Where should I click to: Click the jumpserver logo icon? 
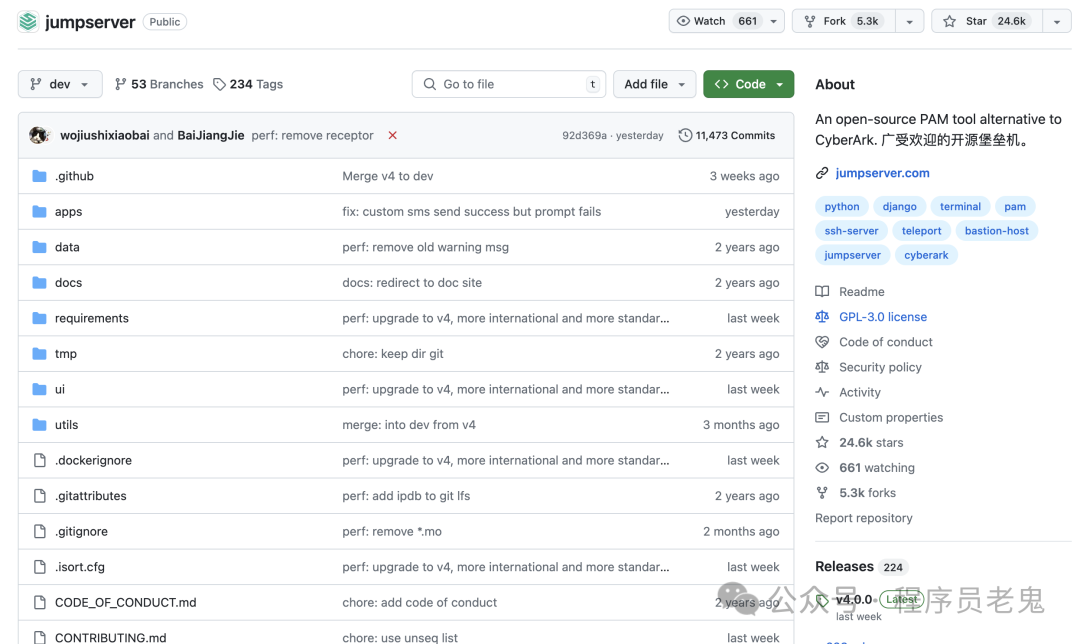click(28, 21)
